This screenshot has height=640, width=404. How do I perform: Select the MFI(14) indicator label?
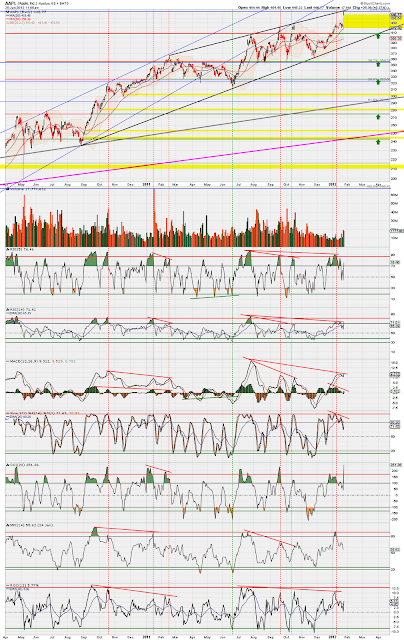(x=29, y=525)
